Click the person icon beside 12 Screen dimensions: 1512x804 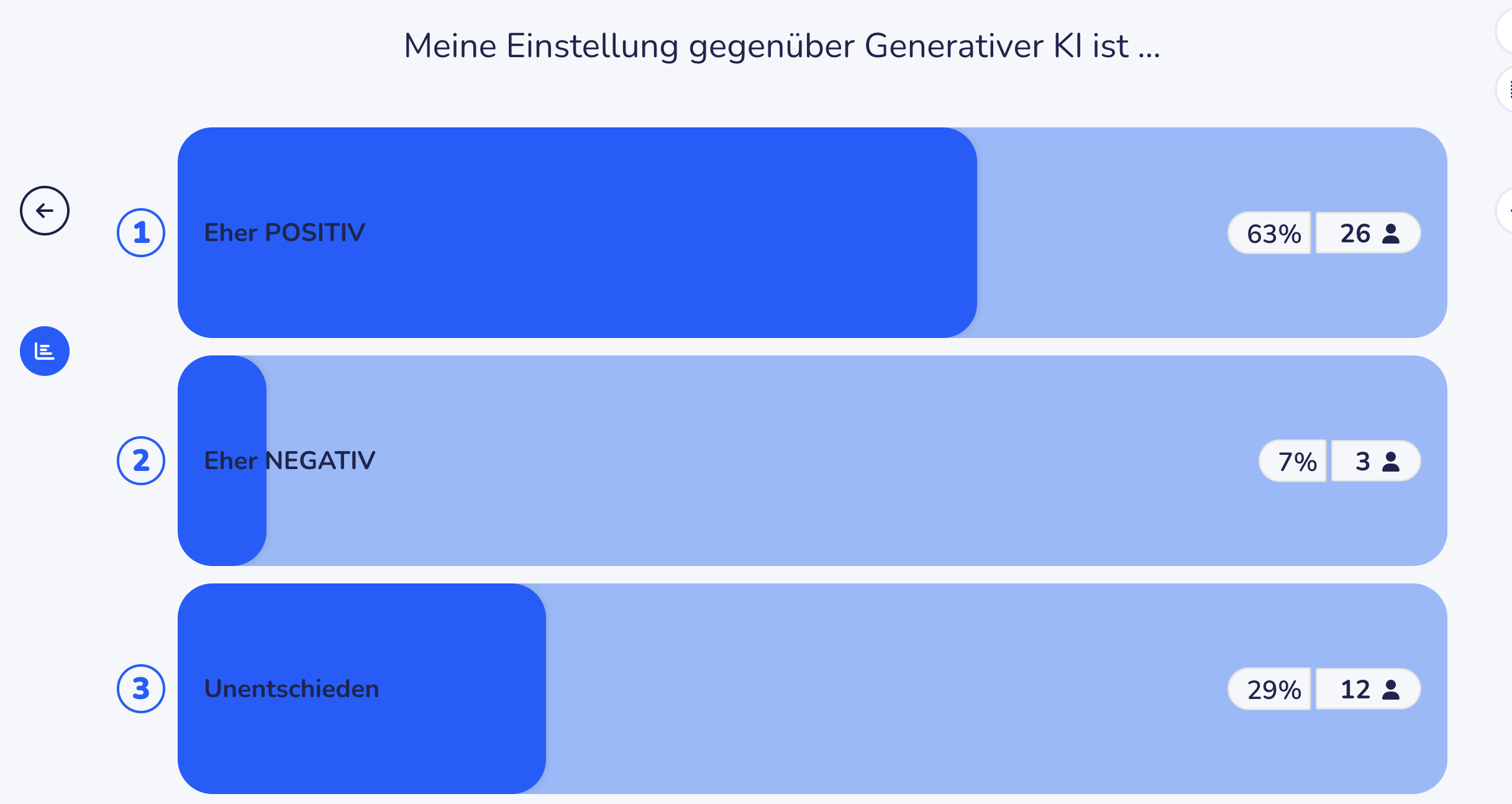(1391, 690)
